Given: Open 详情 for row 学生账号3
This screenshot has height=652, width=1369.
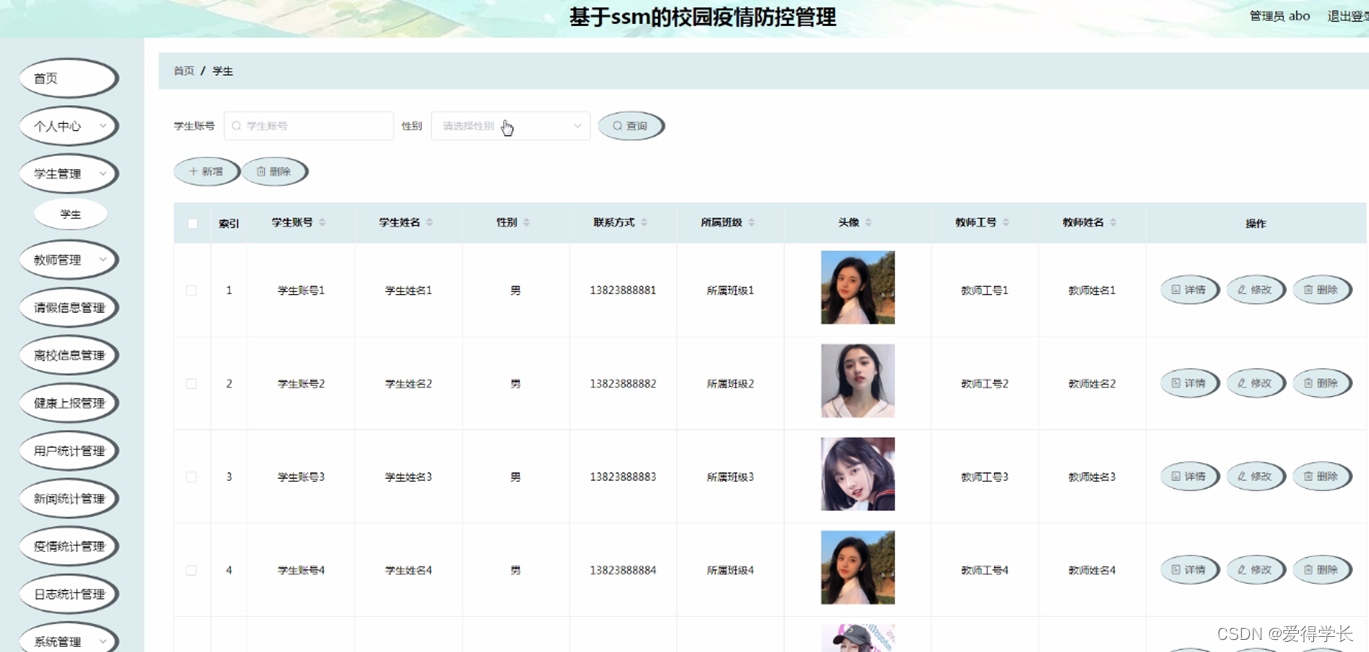Looking at the screenshot, I should tap(1190, 477).
